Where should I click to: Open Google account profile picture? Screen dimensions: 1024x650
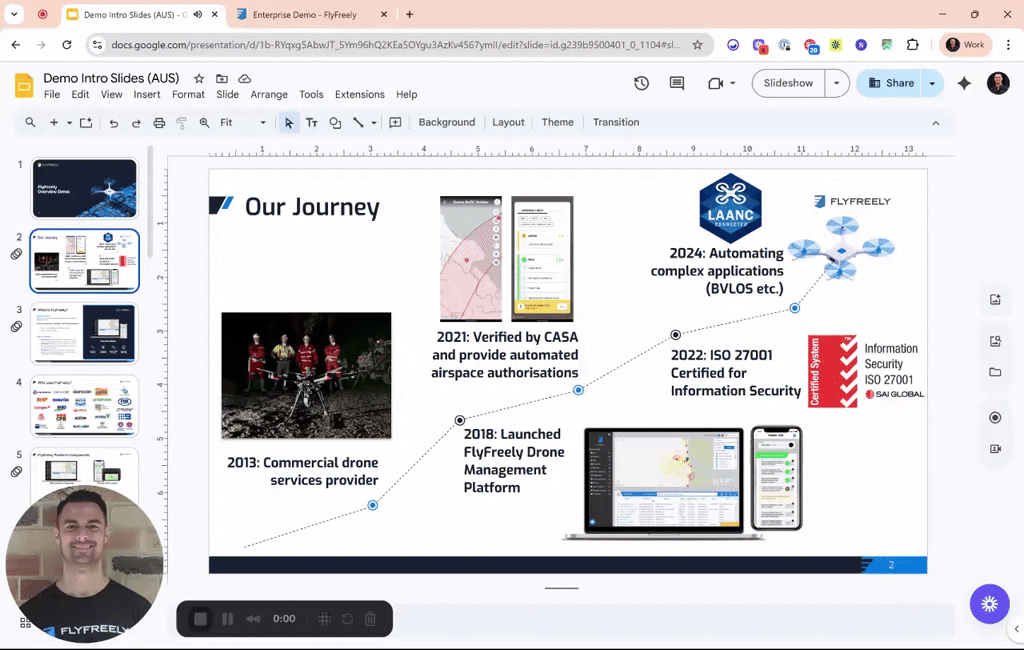tap(998, 83)
